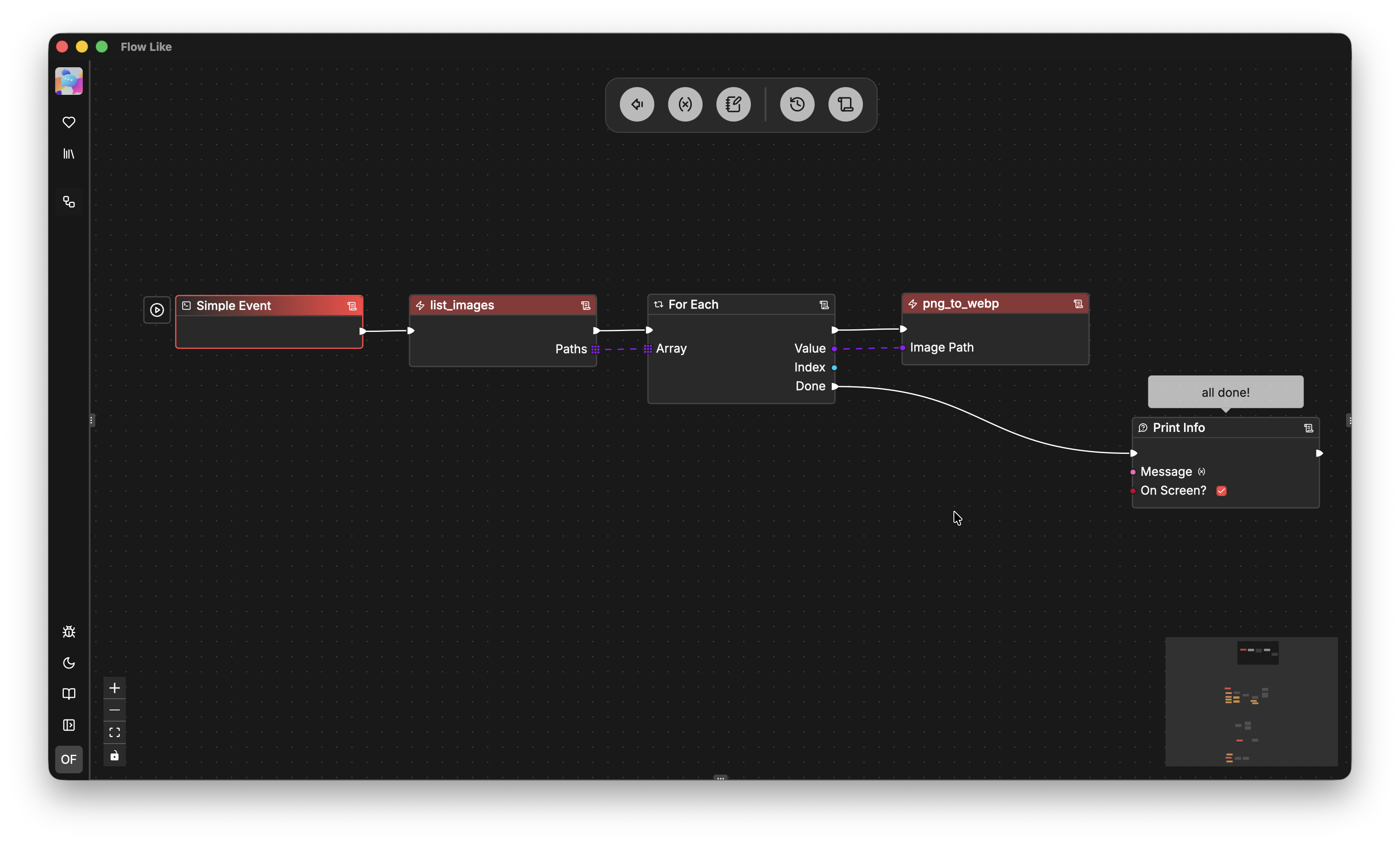Run the flow with the play button near Simple Event
The width and height of the screenshot is (1400, 844).
click(156, 310)
